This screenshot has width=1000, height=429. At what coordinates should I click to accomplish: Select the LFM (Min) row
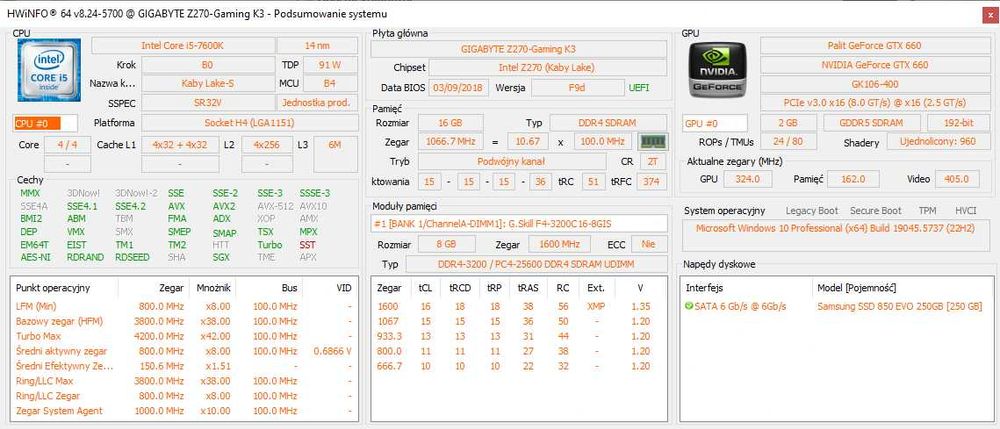(184, 306)
